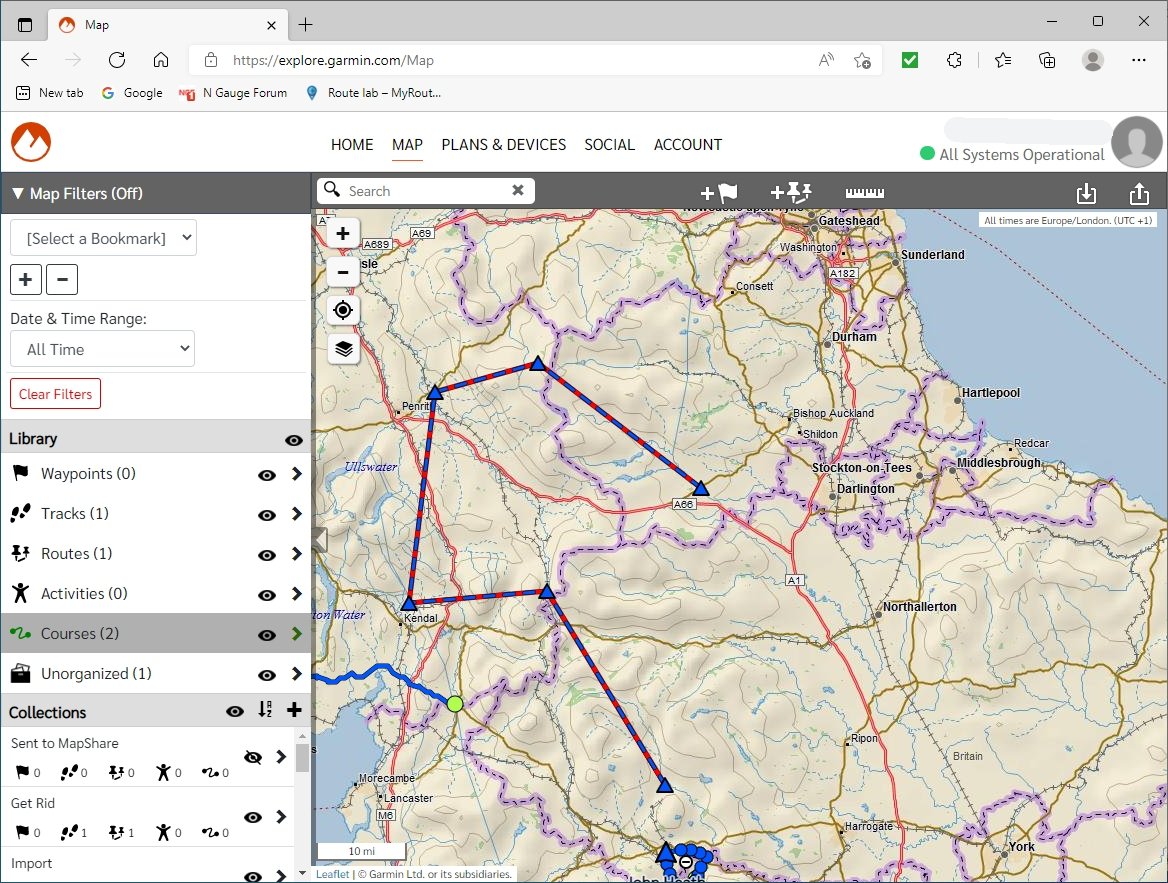Image resolution: width=1168 pixels, height=883 pixels.
Task: Toggle Tracks visibility on the map
Action: pyautogui.click(x=267, y=516)
